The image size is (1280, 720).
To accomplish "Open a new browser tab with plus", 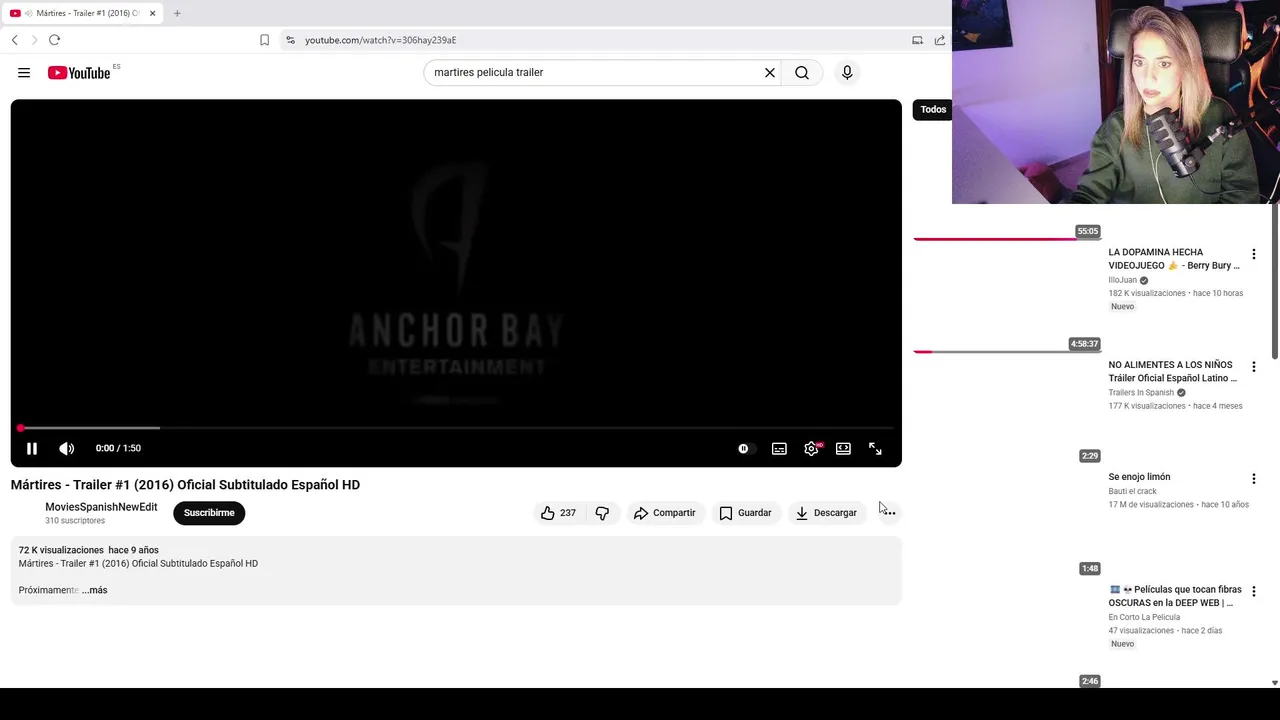I will coord(177,13).
